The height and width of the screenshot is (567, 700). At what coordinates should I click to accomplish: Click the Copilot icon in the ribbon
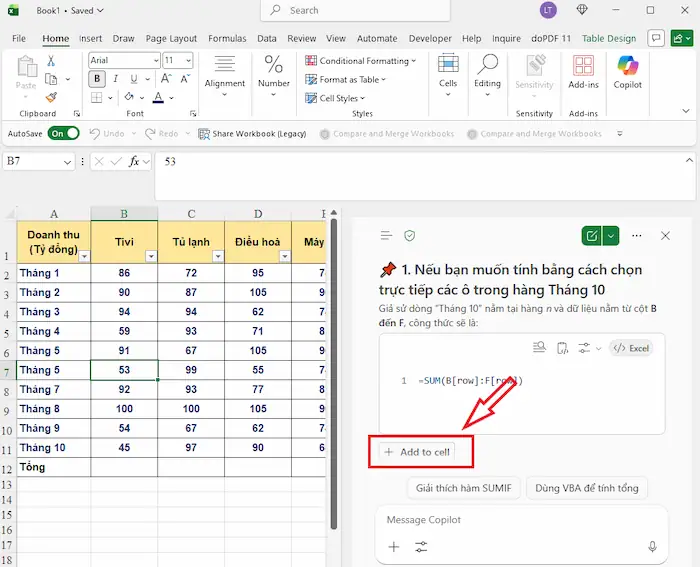pos(627,72)
